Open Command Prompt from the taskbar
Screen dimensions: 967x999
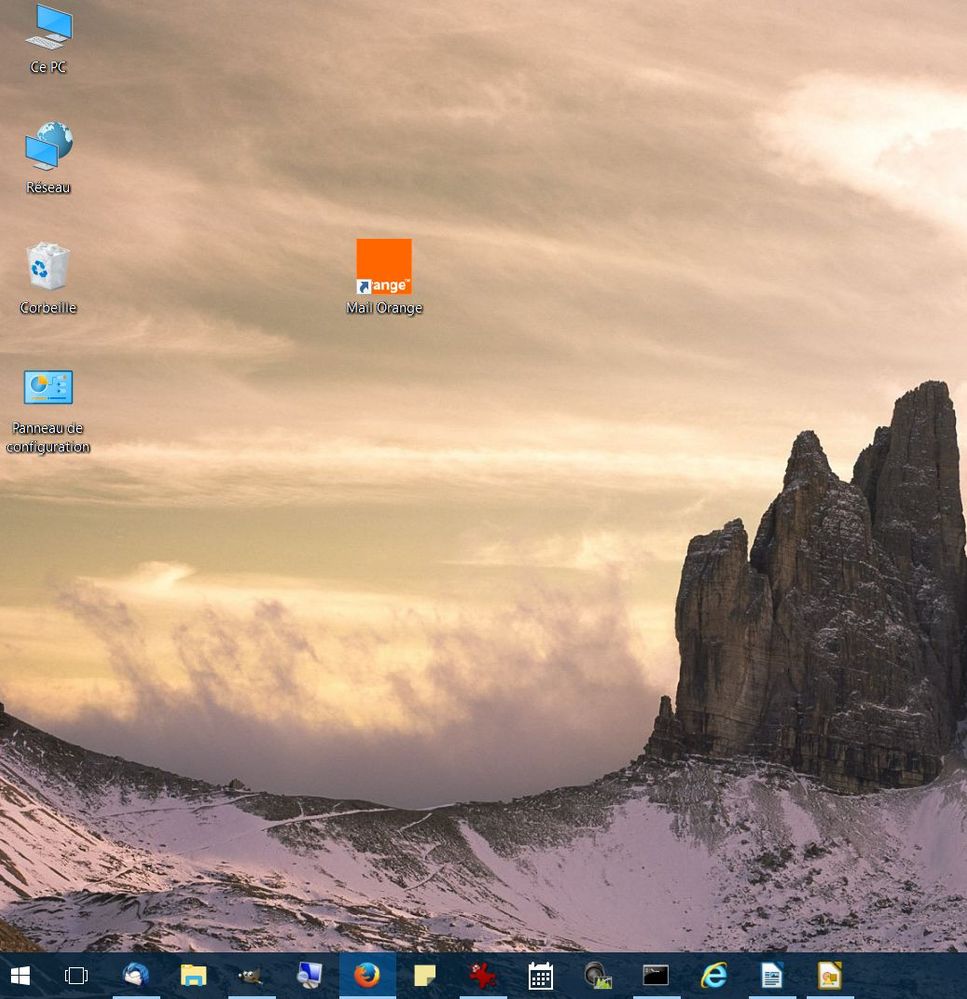(x=656, y=975)
